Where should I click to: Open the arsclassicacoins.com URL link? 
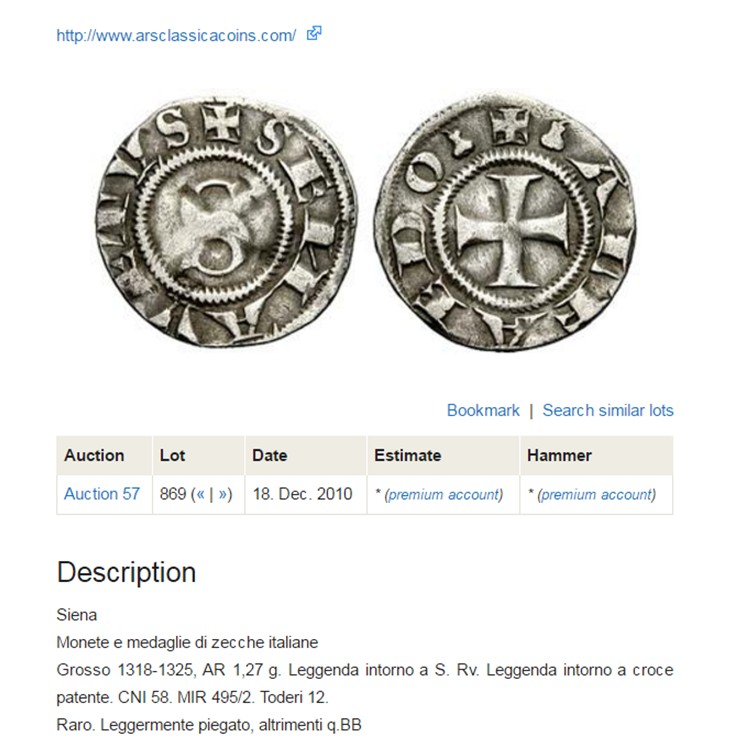tap(176, 35)
